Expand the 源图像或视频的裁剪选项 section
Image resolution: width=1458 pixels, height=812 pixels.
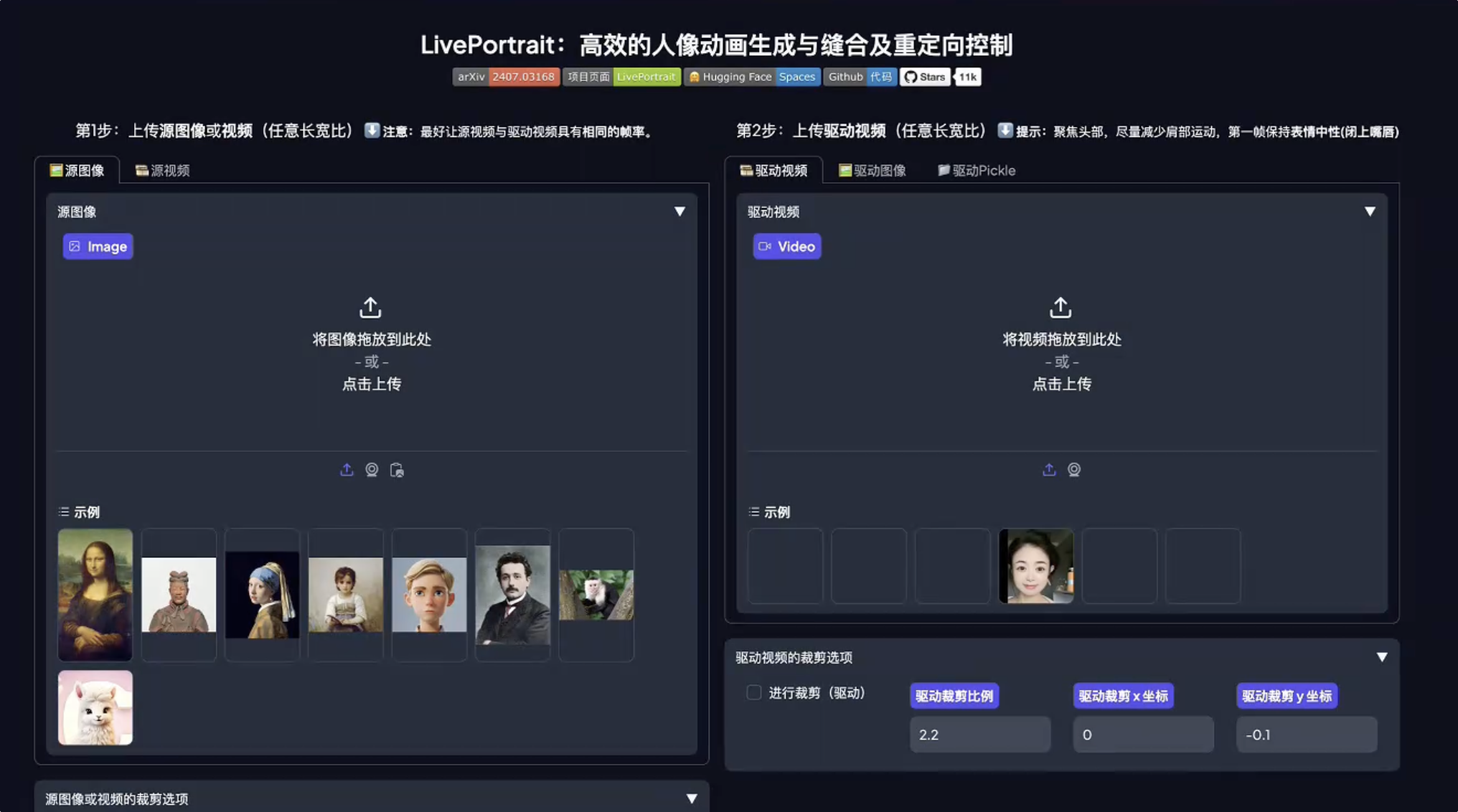click(x=692, y=797)
